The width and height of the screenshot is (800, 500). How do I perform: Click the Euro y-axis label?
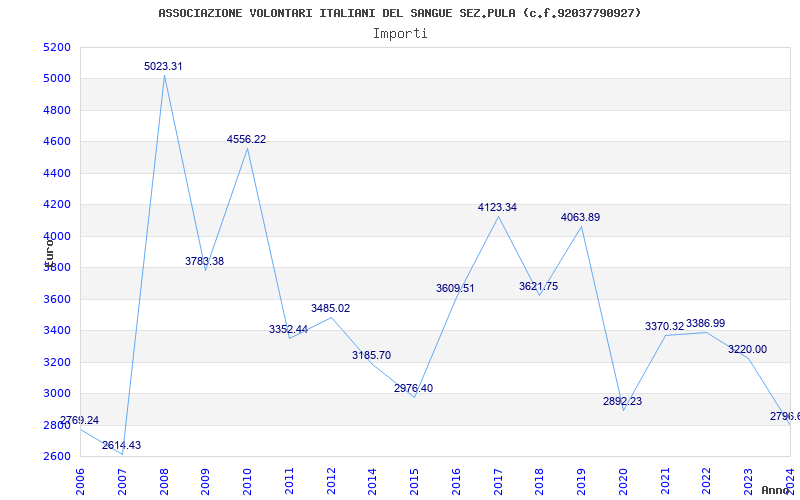pos(49,252)
